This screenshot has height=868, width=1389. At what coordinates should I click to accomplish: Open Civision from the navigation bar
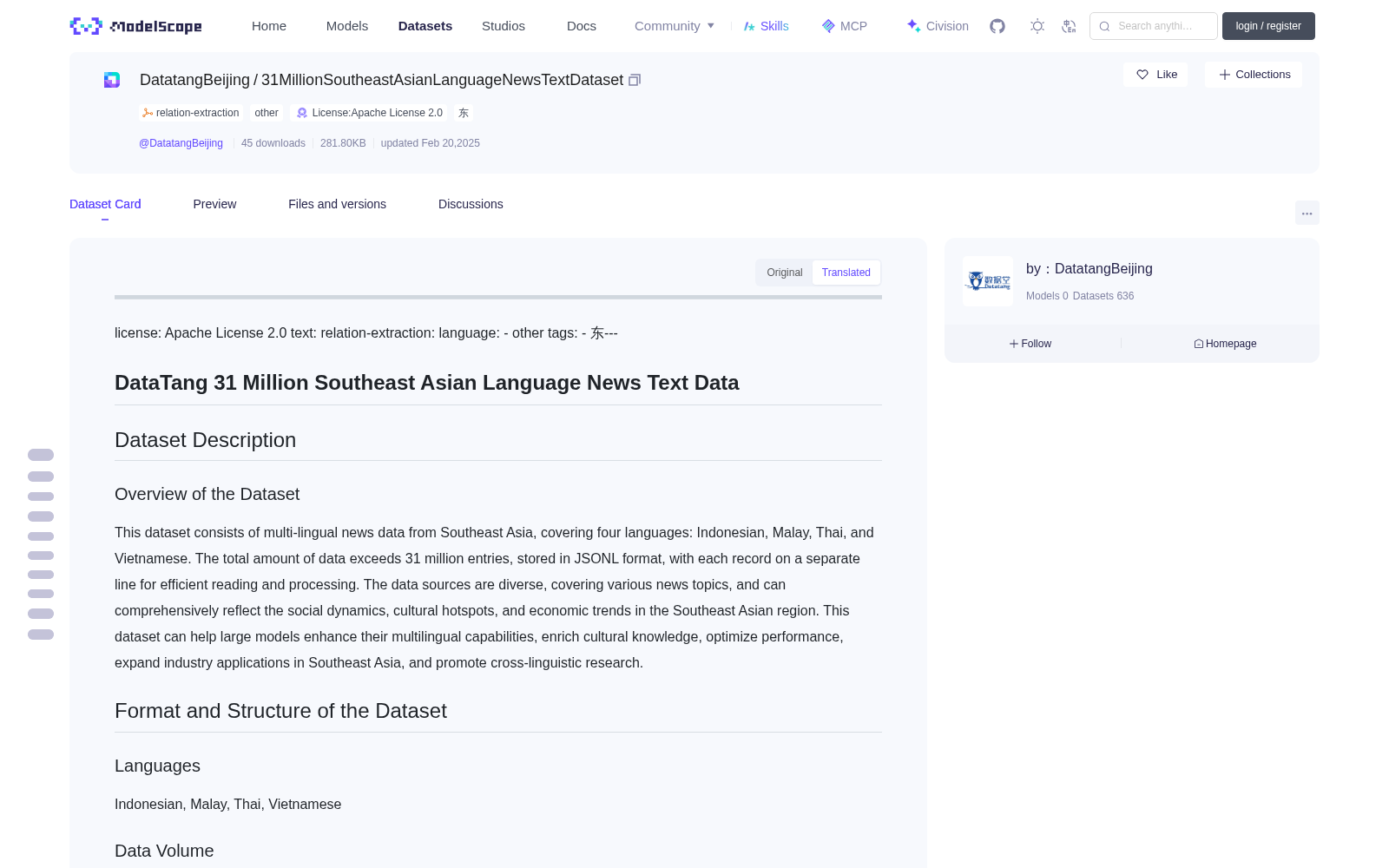[938, 26]
